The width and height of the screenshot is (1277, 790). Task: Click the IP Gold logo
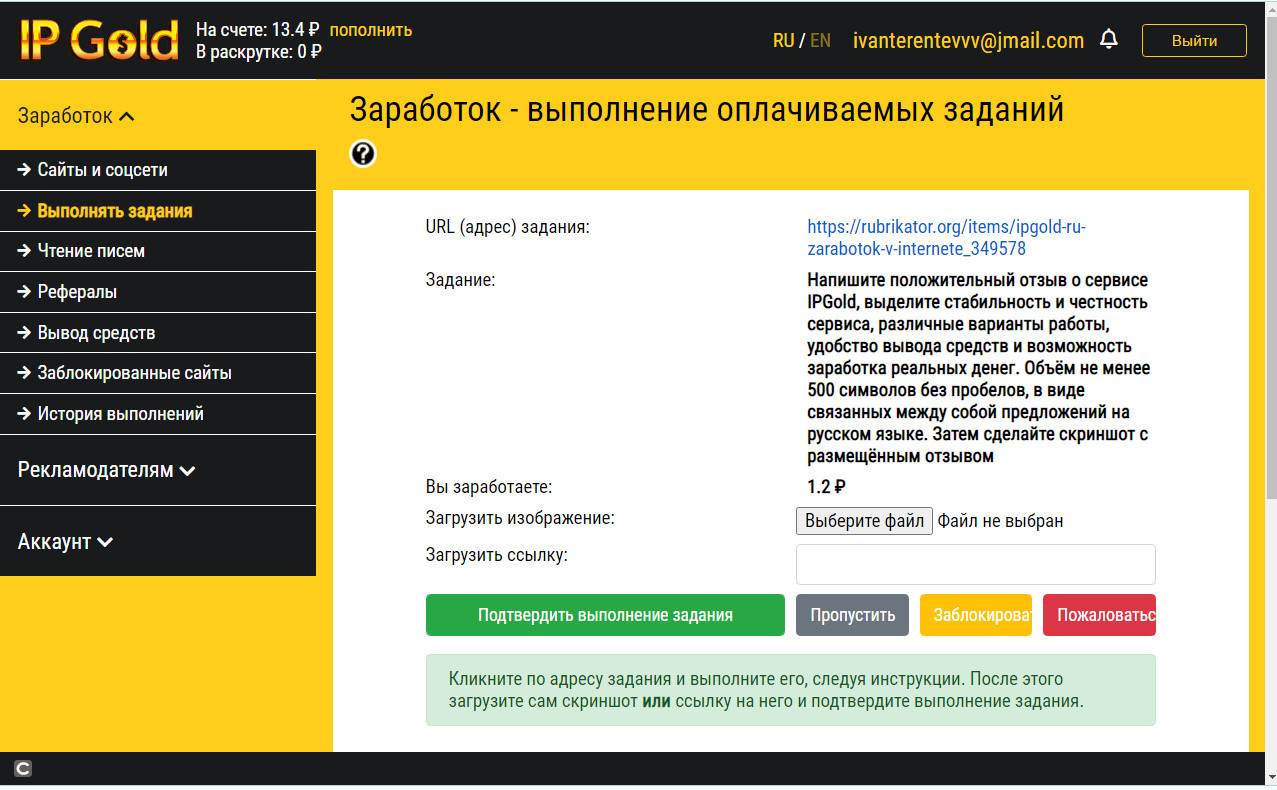click(99, 40)
